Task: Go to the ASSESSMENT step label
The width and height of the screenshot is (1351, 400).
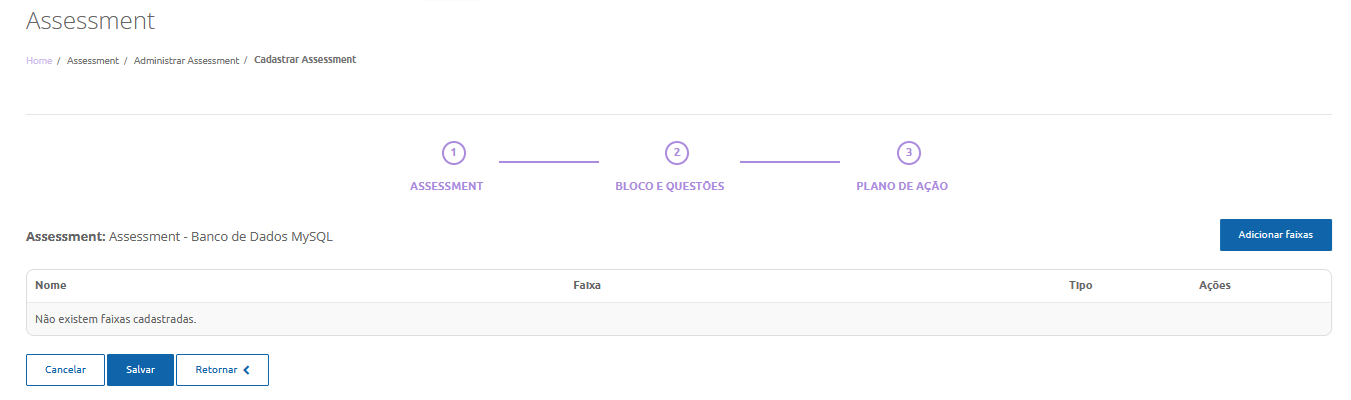Action: point(447,186)
